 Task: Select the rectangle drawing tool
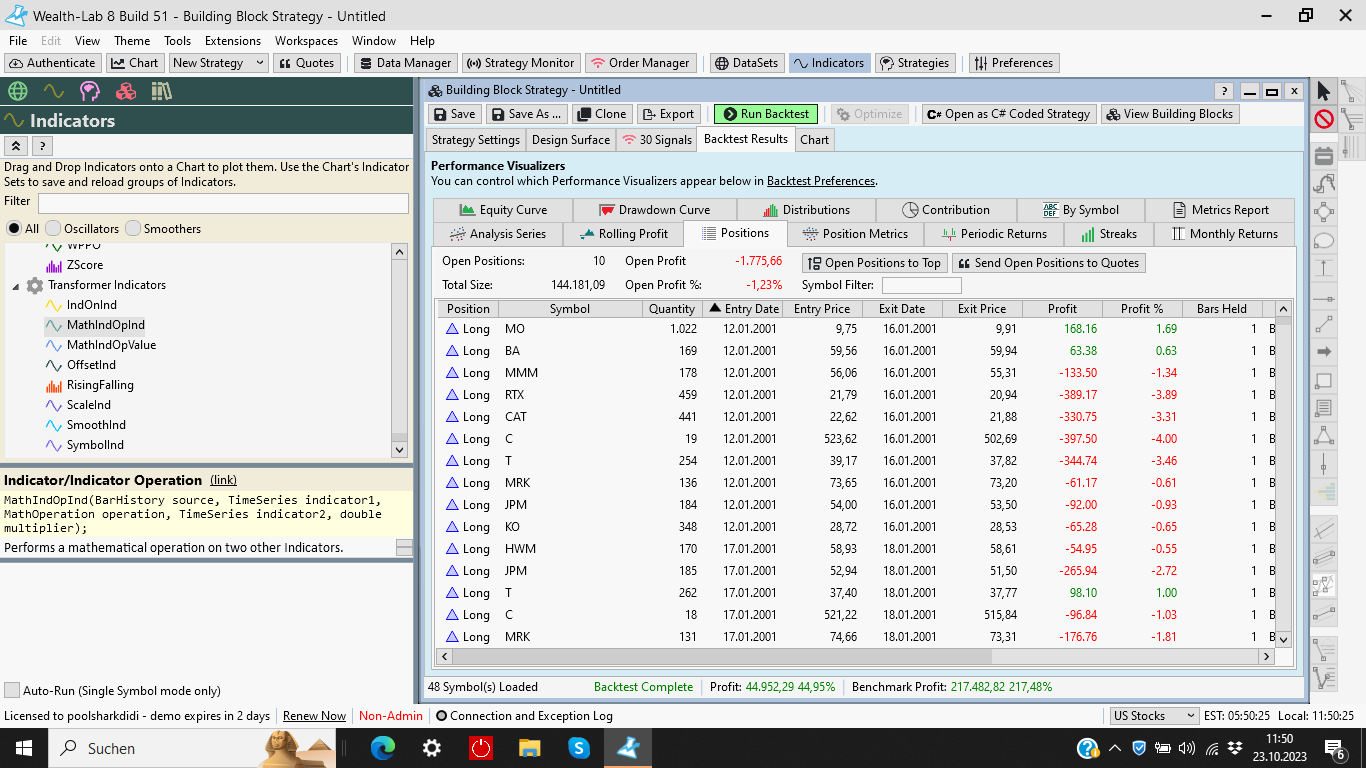(x=1324, y=380)
